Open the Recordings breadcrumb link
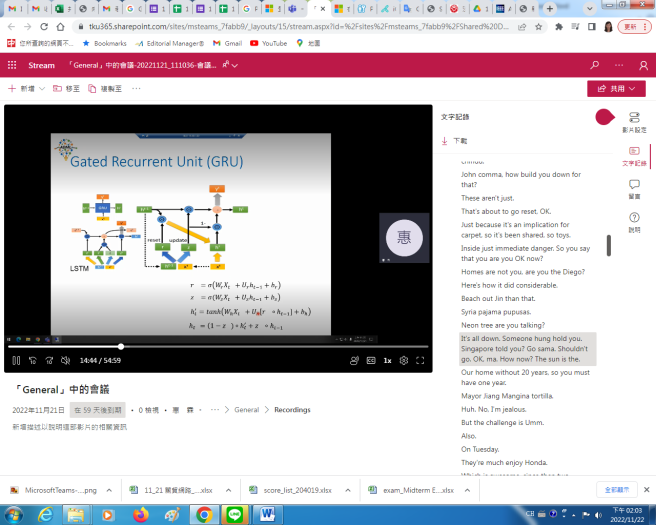This screenshot has width=656, height=525. (292, 410)
